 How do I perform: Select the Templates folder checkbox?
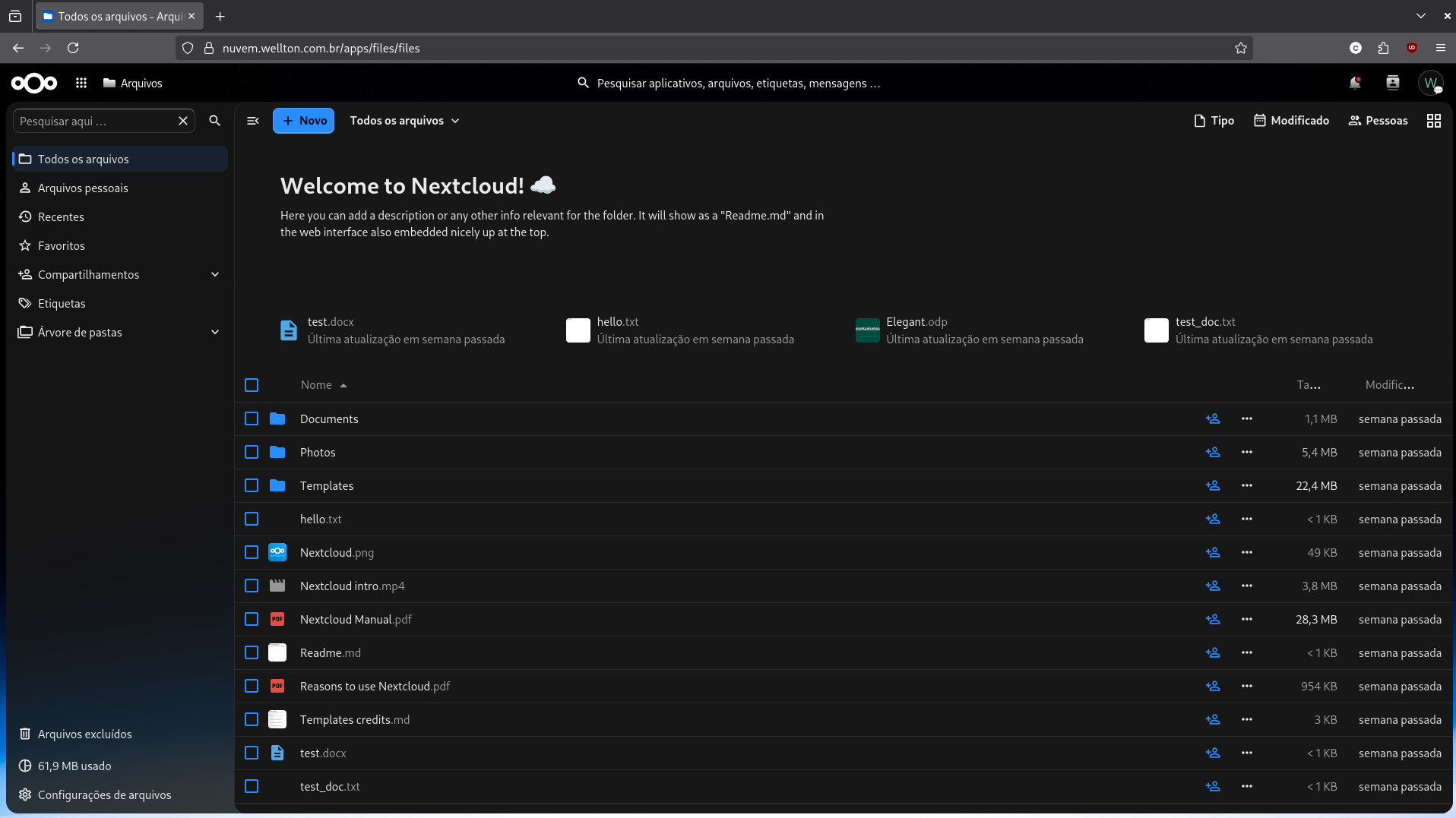pyautogui.click(x=252, y=485)
